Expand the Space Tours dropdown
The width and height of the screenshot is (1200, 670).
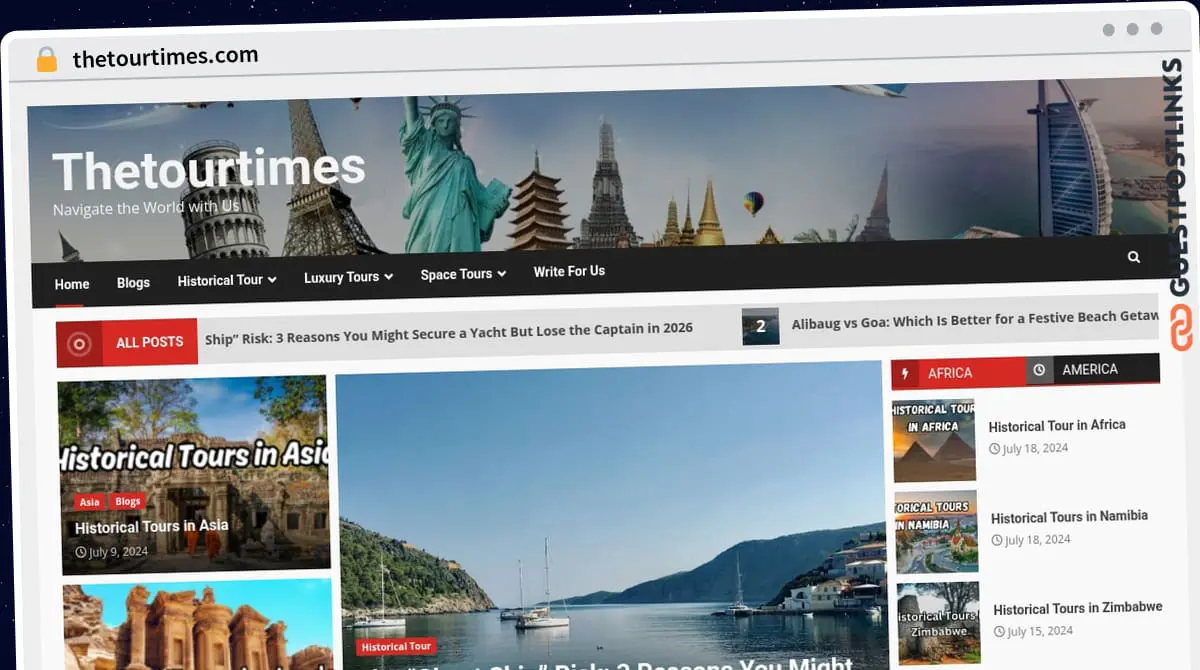(461, 274)
